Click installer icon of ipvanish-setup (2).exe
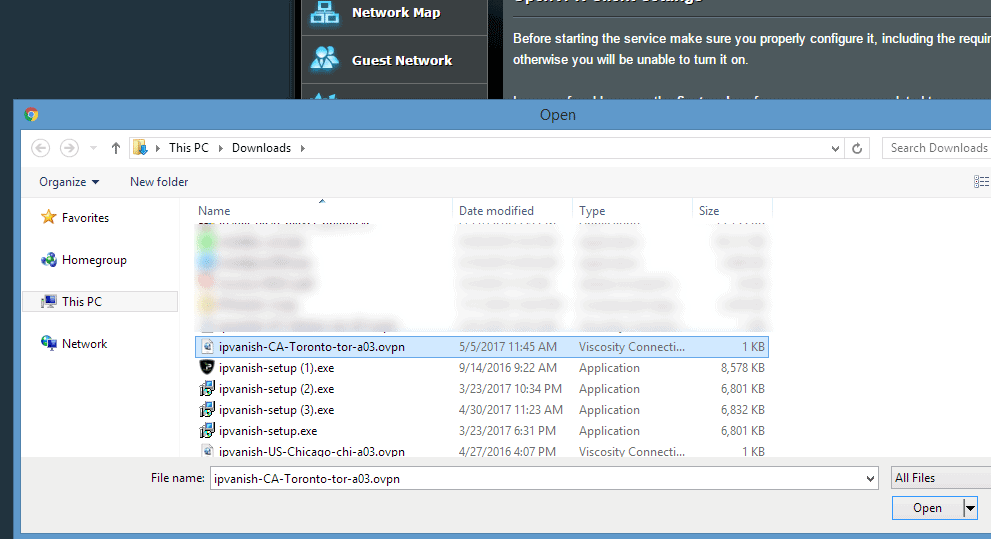This screenshot has height=539, width=991. [x=207, y=389]
